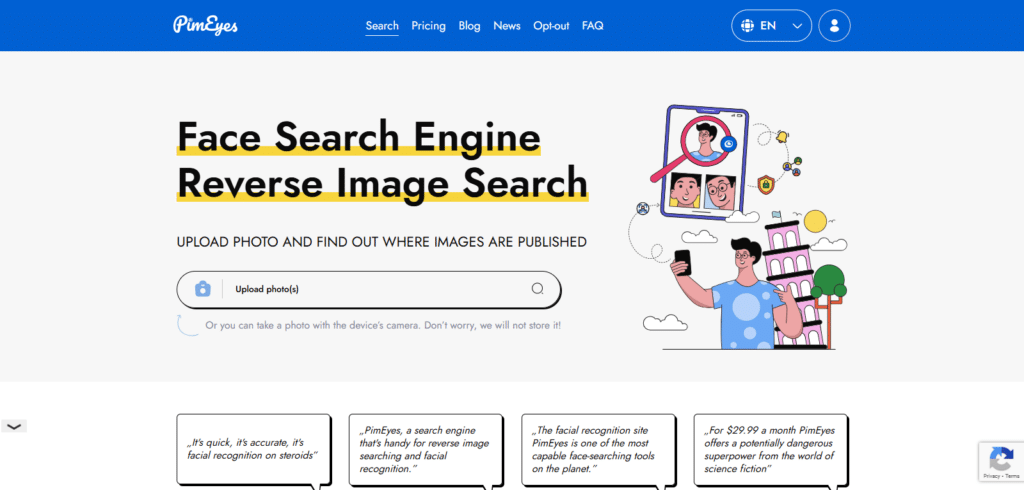Click the 'UPLOAD PHOTO AND FIND OUT' subtitle
Image resolution: width=1024 pixels, height=490 pixels.
point(382,242)
